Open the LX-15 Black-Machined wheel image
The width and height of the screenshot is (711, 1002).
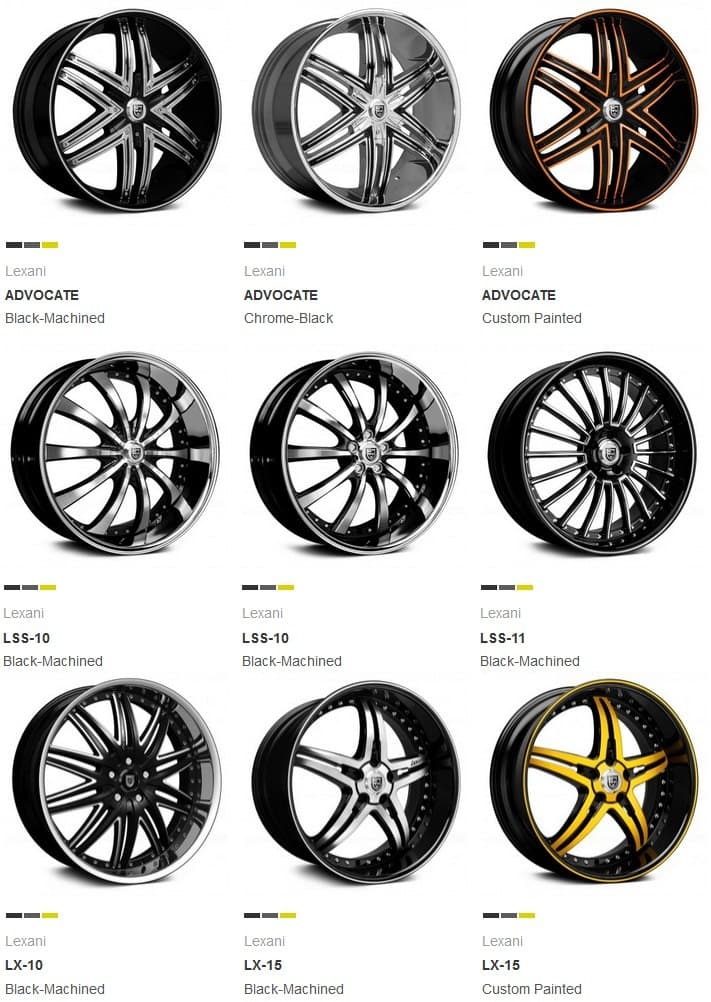(x=356, y=781)
